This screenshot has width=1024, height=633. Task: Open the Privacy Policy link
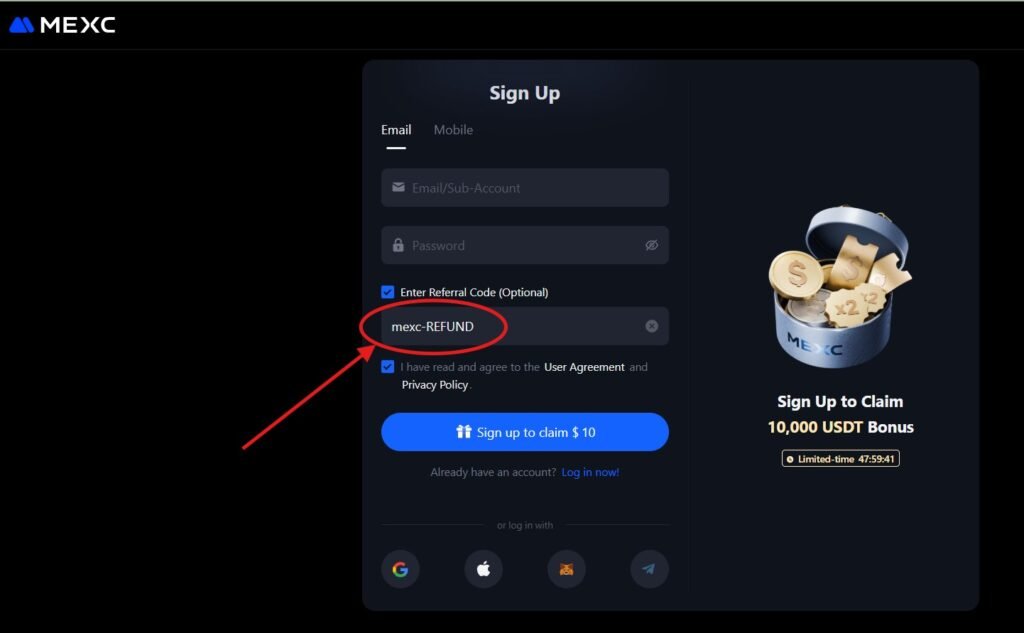(434, 385)
